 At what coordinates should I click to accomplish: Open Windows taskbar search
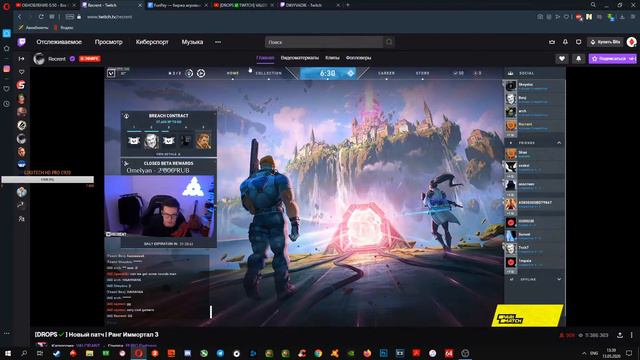(24, 353)
